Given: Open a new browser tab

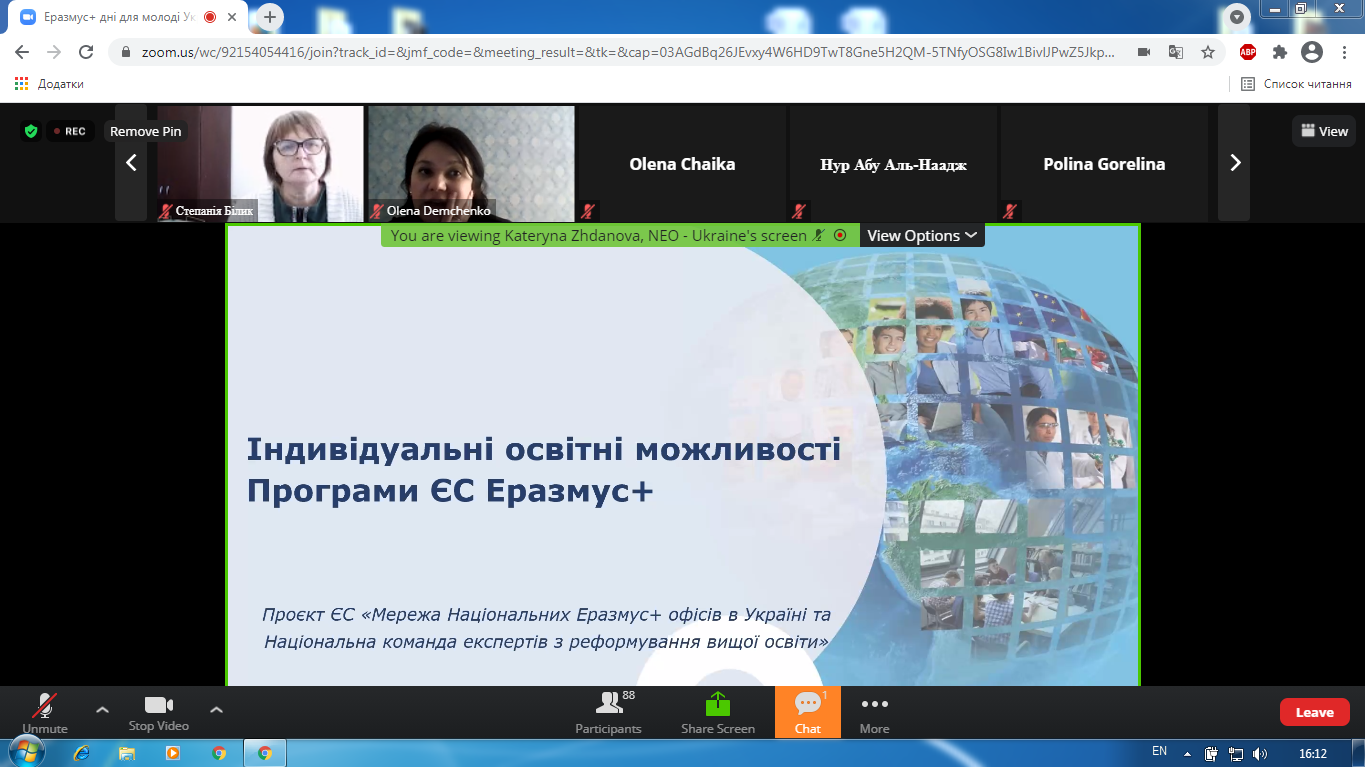Looking at the screenshot, I should click(269, 17).
